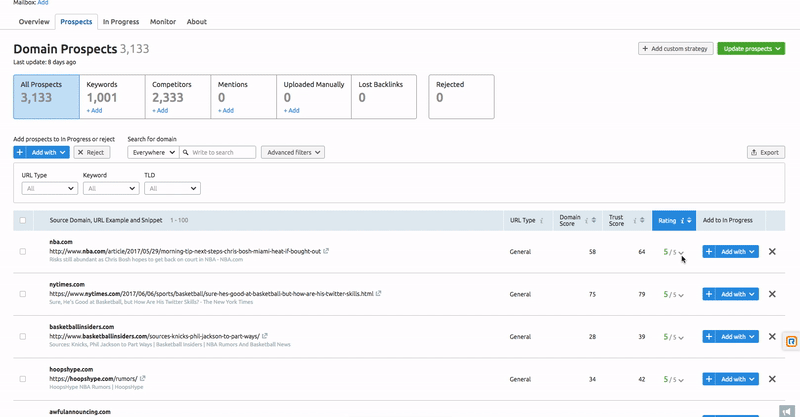Show info icon for Rating column
The image size is (800, 417).
[x=682, y=220]
